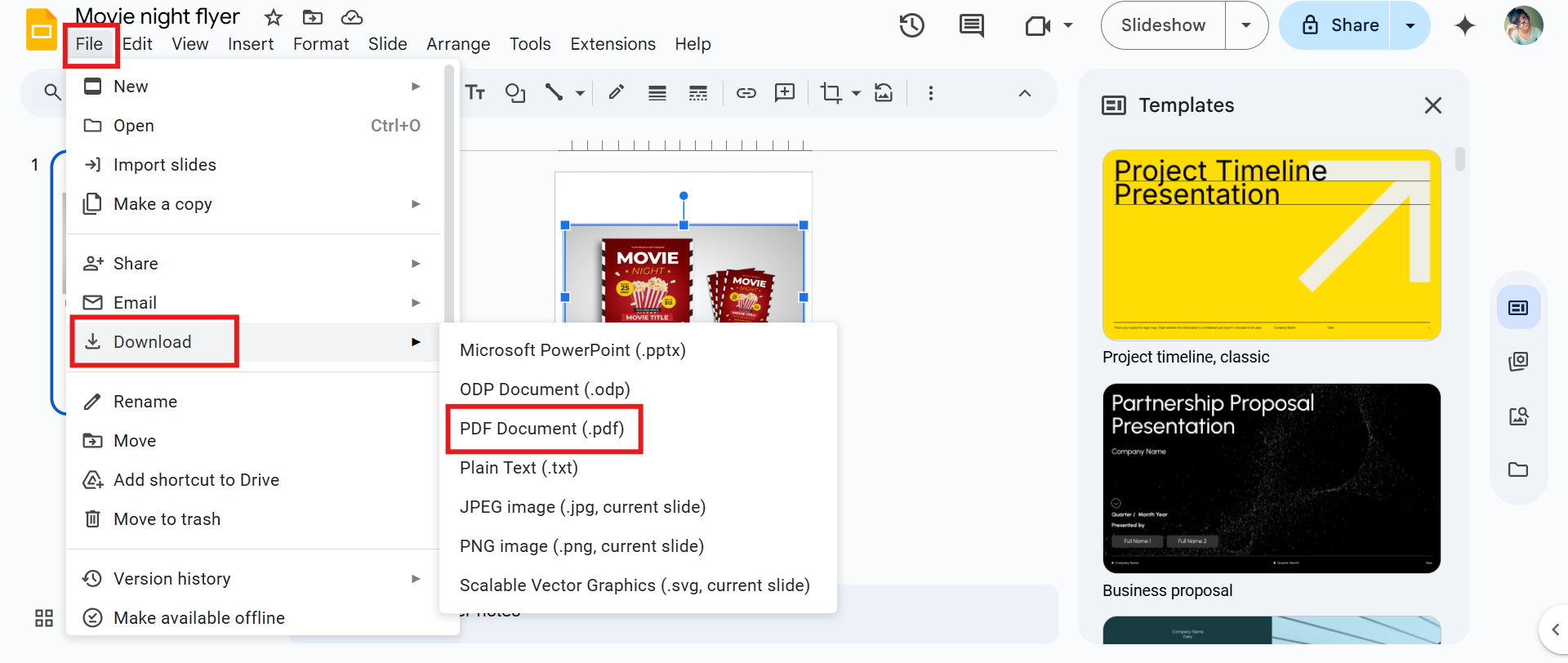Viewport: 1568px width, 663px height.
Task: Open the Format menu
Action: [x=321, y=44]
